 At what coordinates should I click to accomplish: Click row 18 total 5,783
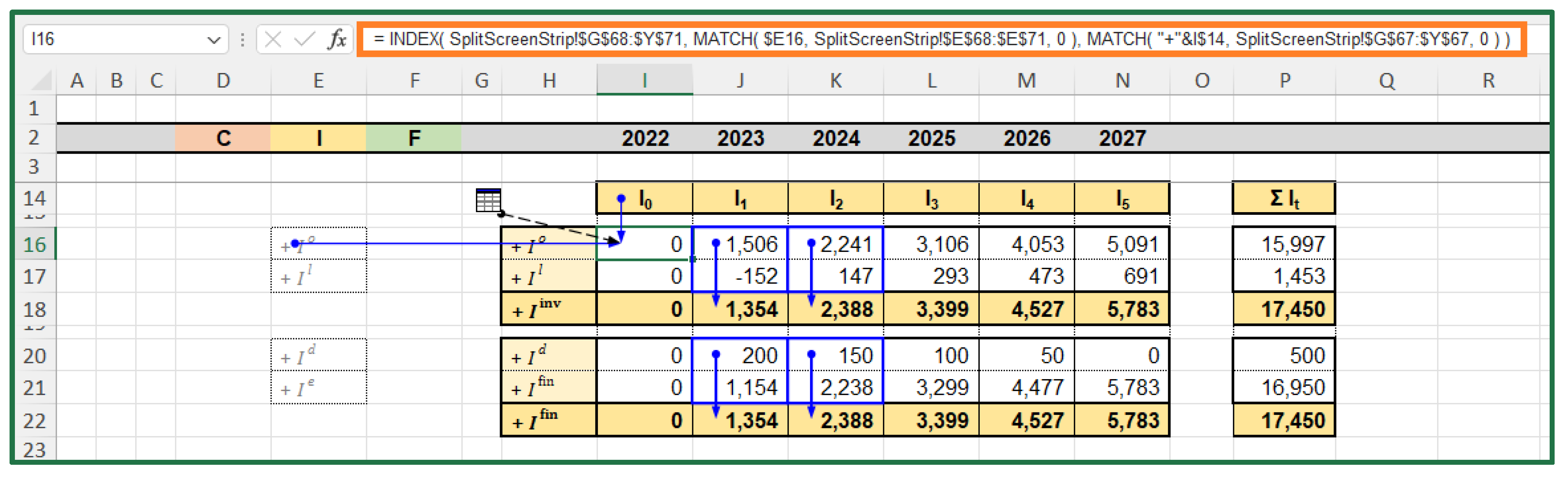pyautogui.click(x=1122, y=309)
